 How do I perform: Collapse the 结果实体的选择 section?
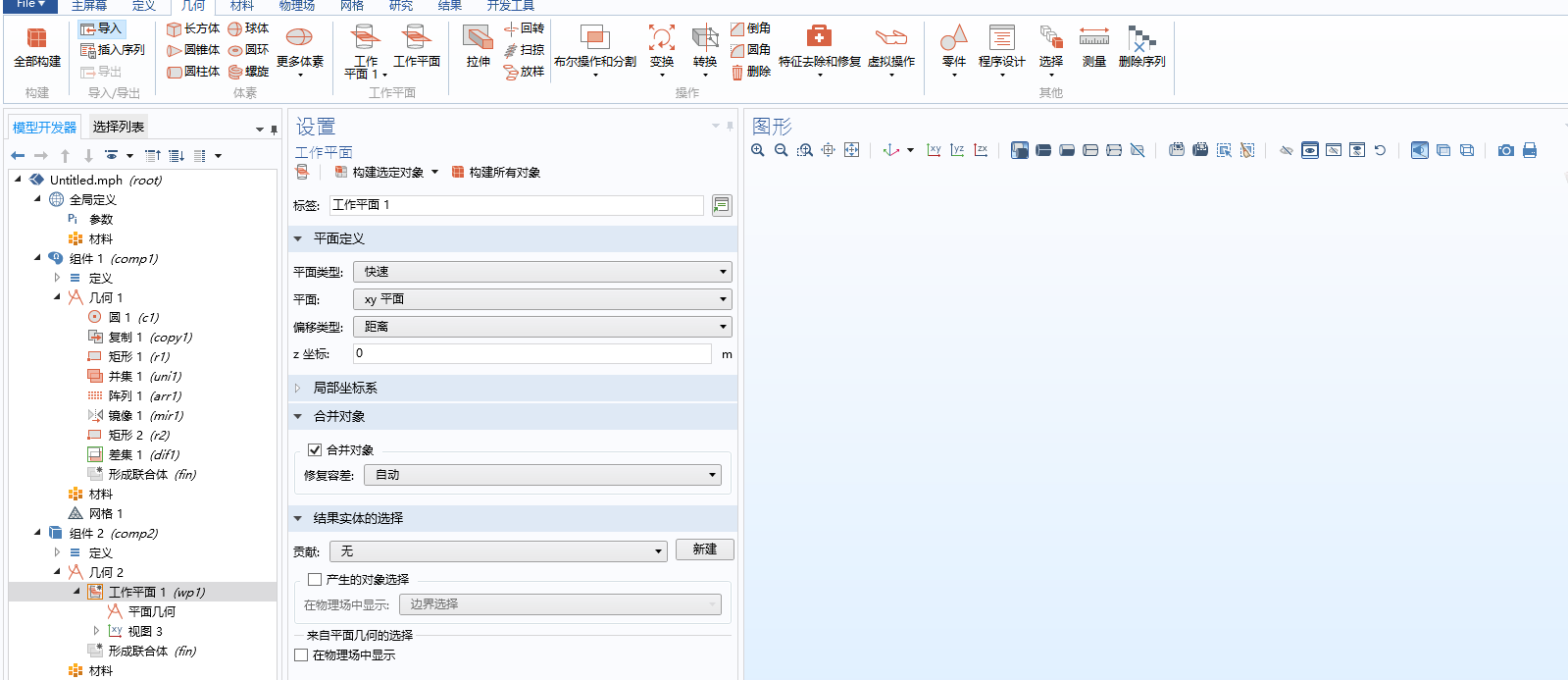pyautogui.click(x=298, y=518)
